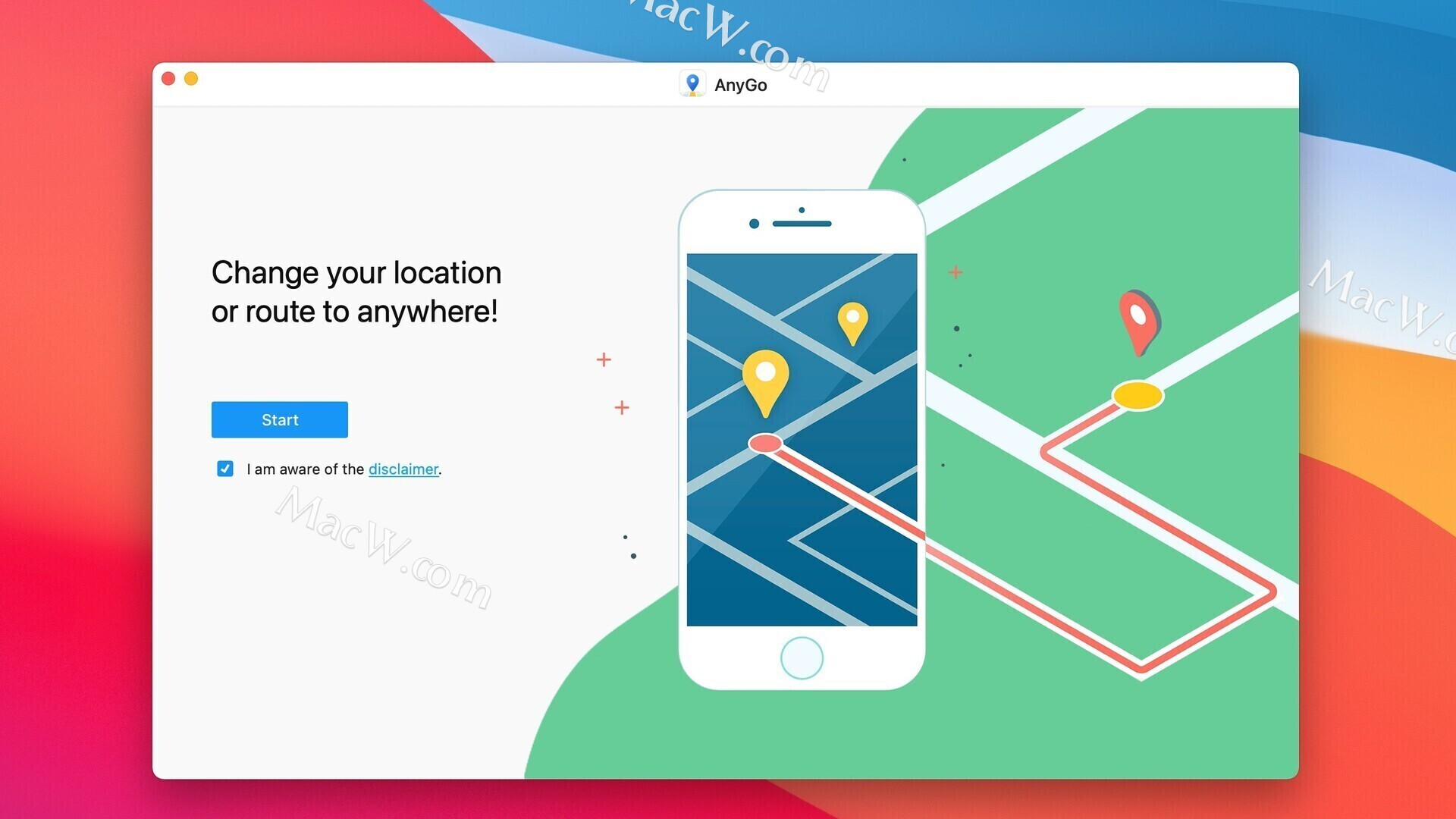Click the location pin icon in title bar

tap(692, 84)
